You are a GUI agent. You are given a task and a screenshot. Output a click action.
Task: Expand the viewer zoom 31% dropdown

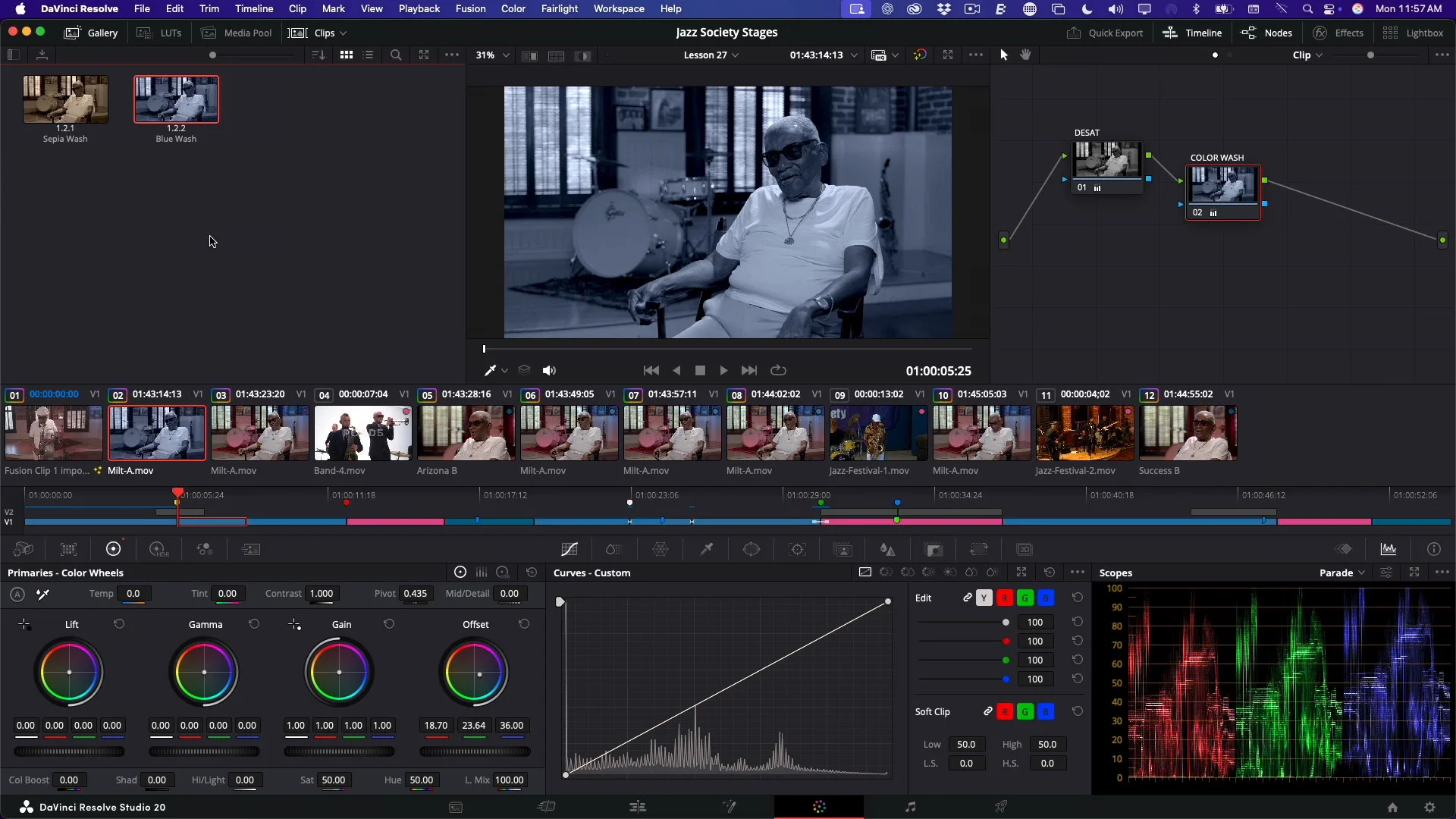(x=492, y=55)
